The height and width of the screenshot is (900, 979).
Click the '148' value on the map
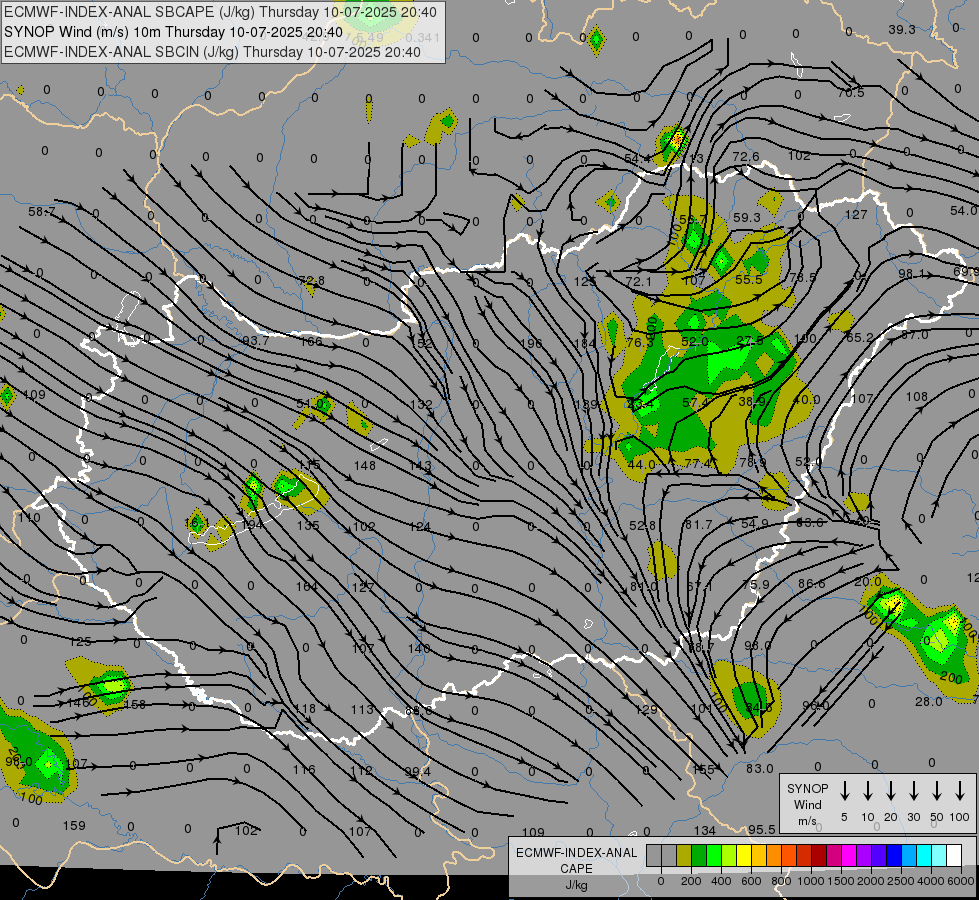[x=365, y=465]
